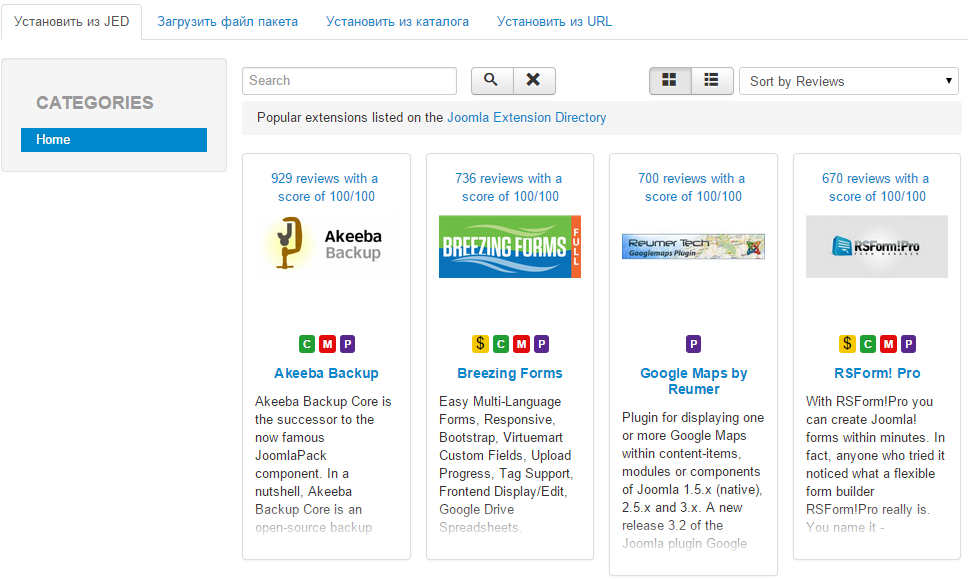The image size is (979, 579).
Task: Click Akeeba Backup's red M module badge
Action: click(x=327, y=344)
